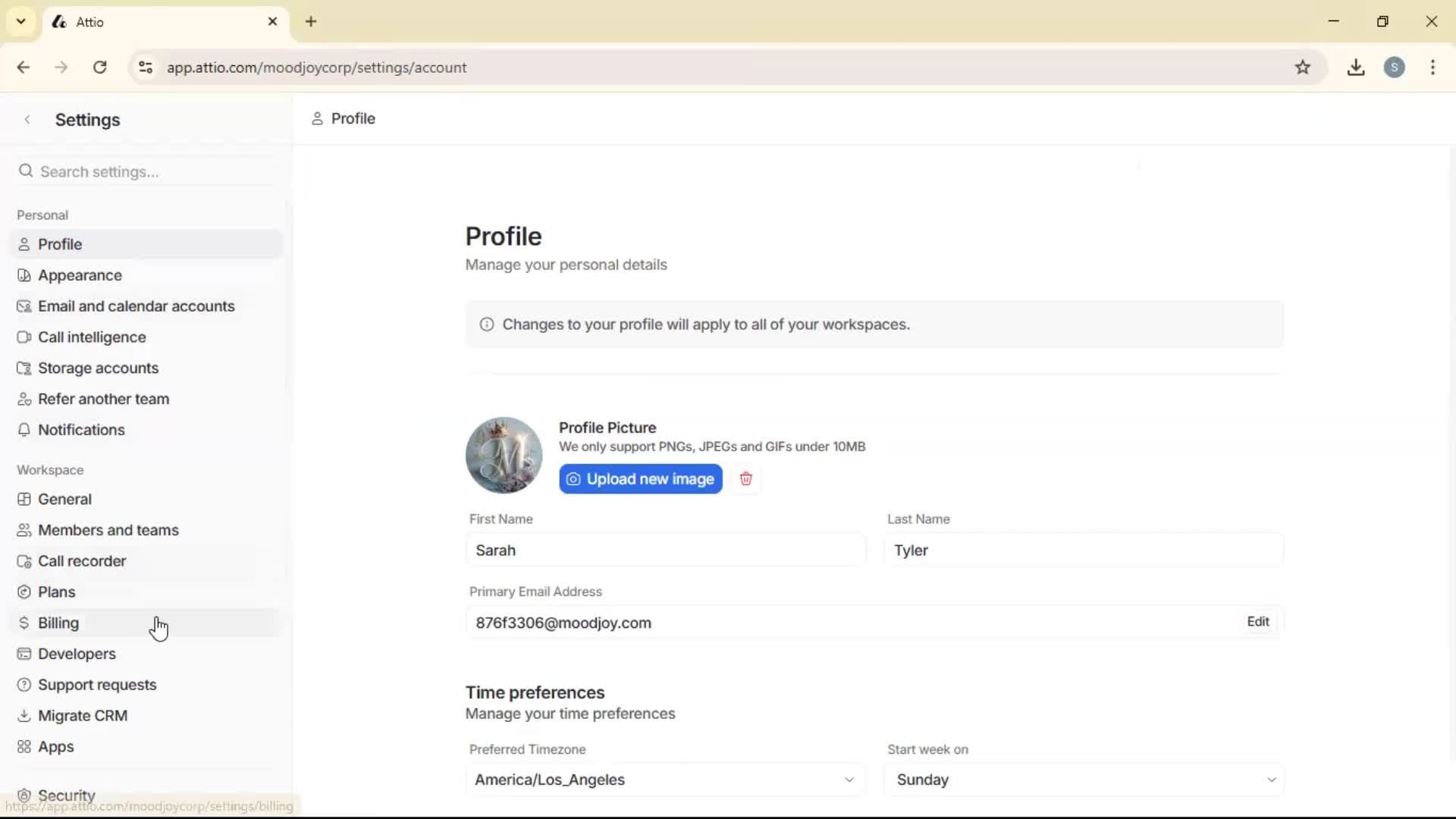1456x819 pixels.
Task: Click the First Name field
Action: click(665, 551)
